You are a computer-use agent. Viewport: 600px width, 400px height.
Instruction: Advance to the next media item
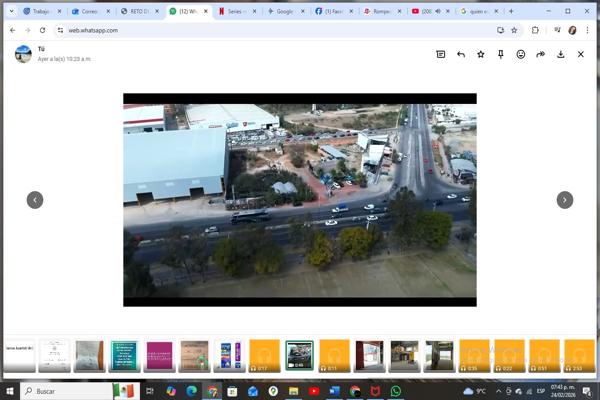point(565,200)
